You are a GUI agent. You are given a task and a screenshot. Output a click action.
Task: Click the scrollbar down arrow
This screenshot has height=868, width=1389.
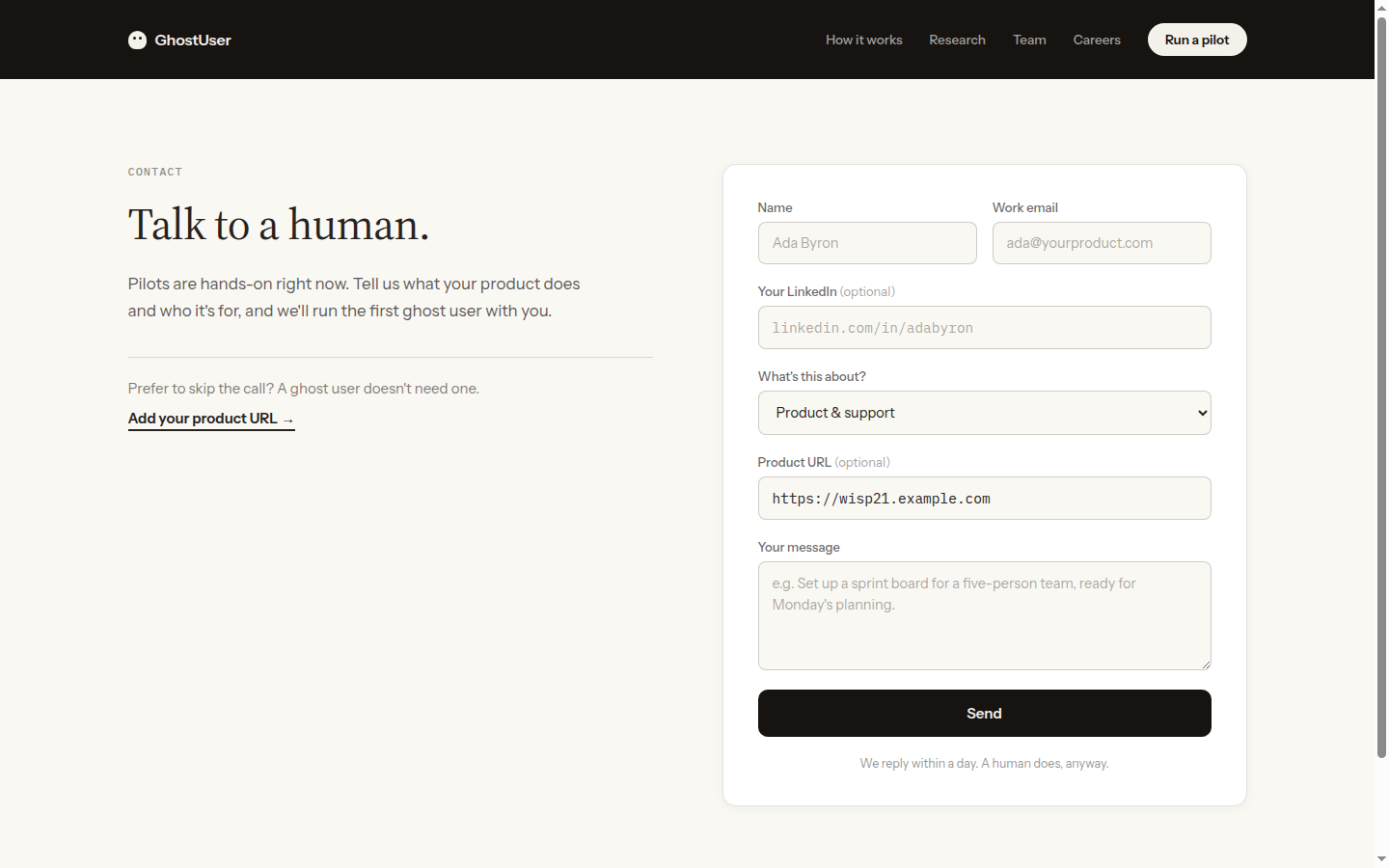pos(1381,859)
